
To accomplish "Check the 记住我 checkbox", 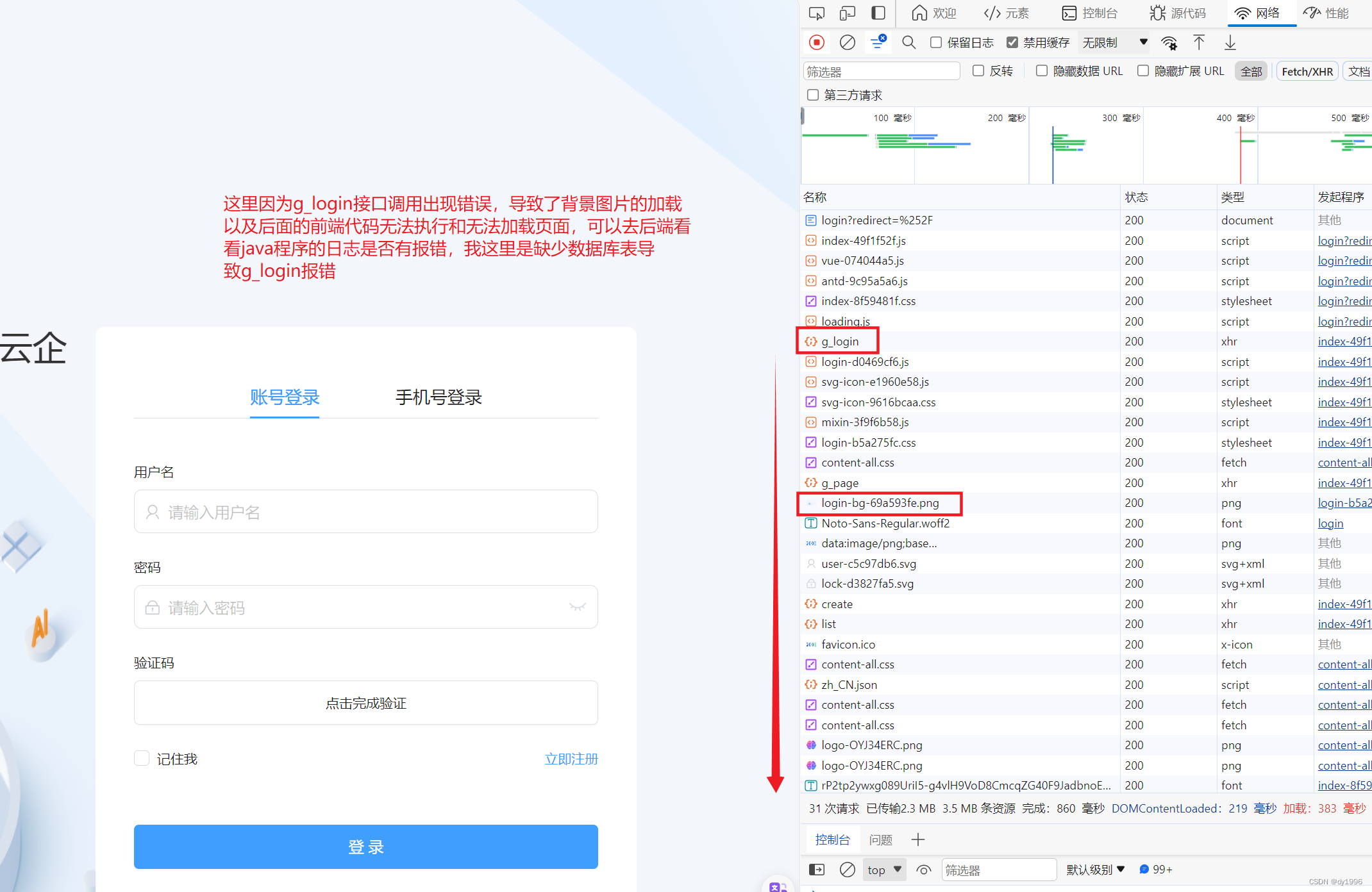I will point(142,759).
